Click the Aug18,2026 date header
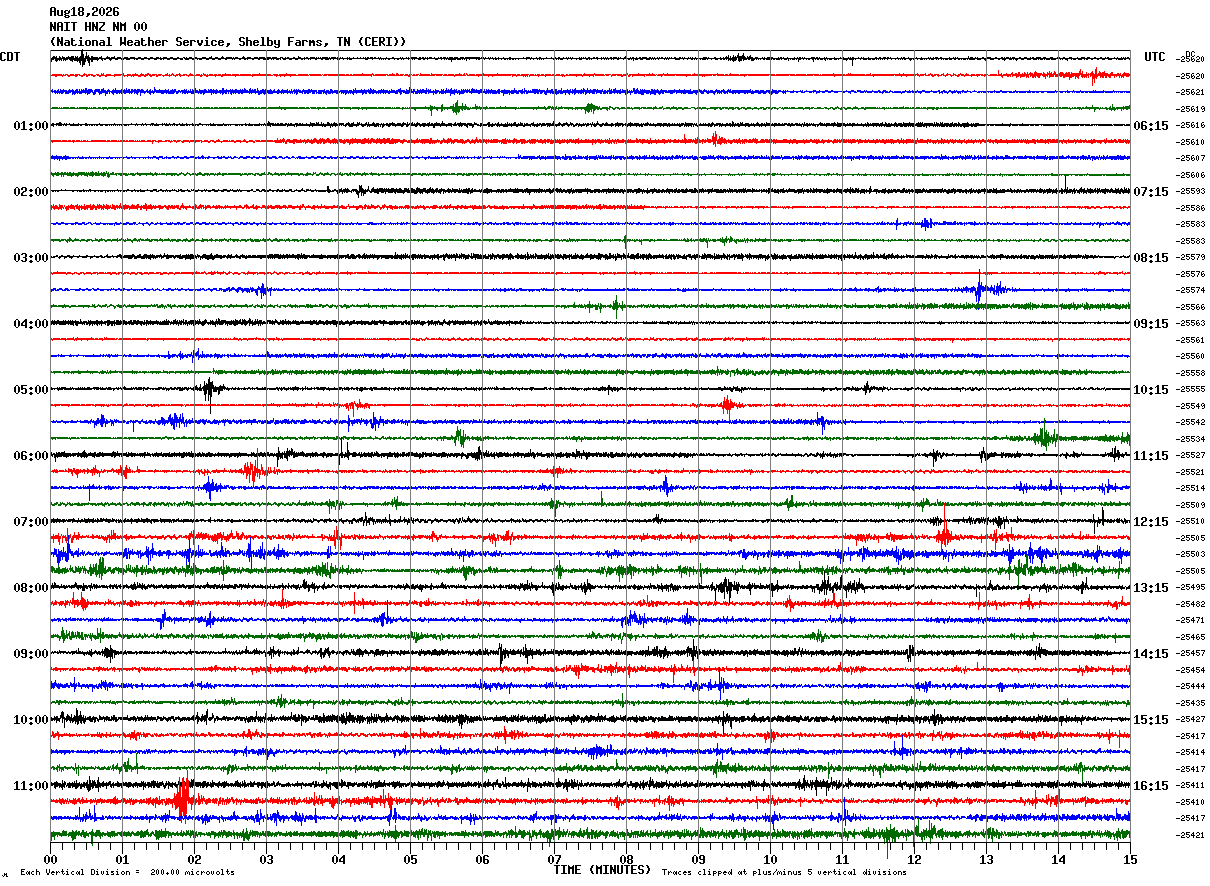This screenshot has width=1210, height=886. (x=84, y=12)
